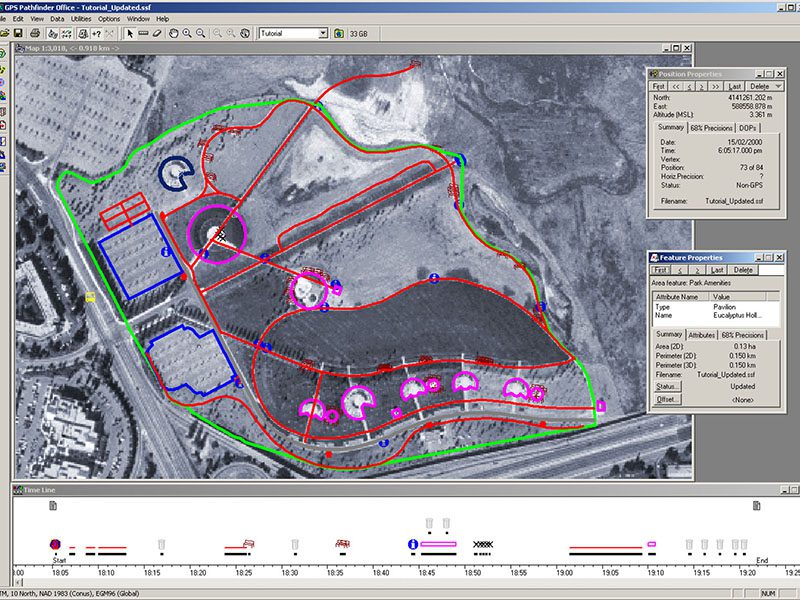Viewport: 800px width, 600px height.
Task: Select the Measure tool on the toolbar
Action: tap(144, 33)
